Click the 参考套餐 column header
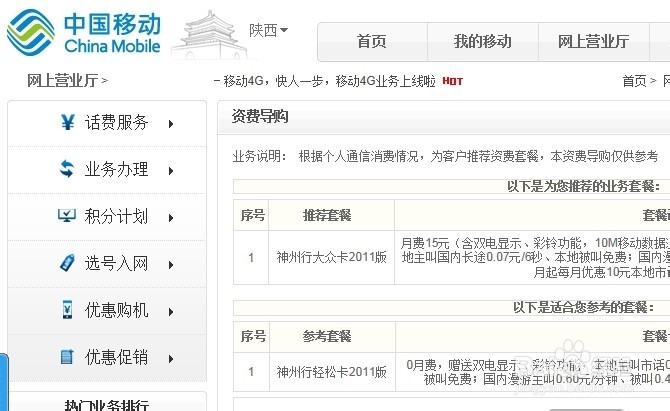The image size is (670, 411). tap(327, 337)
